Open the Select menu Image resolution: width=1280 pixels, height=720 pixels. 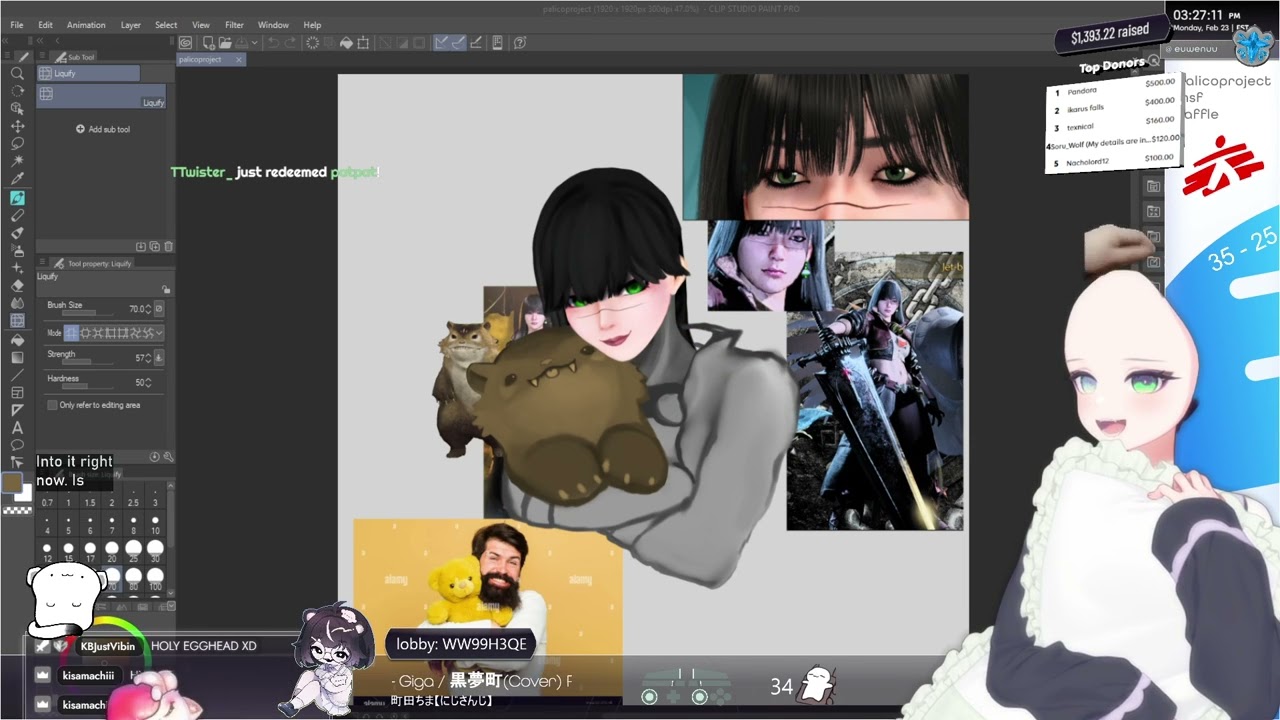[166, 25]
